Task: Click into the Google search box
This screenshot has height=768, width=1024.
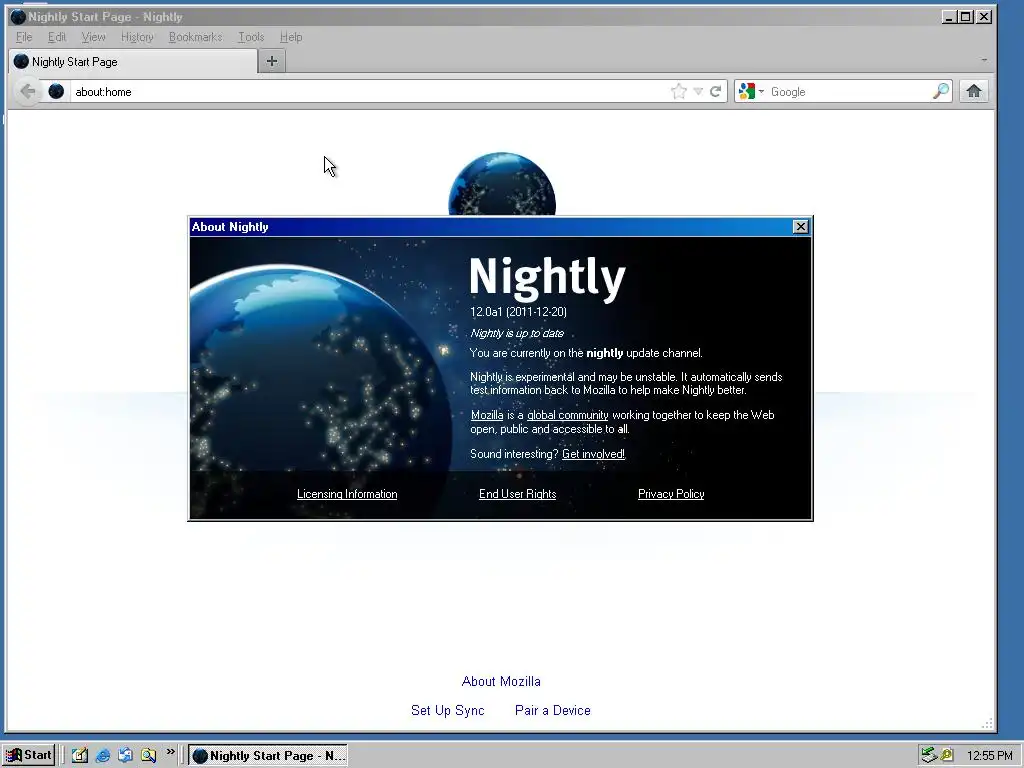Action: click(x=849, y=91)
